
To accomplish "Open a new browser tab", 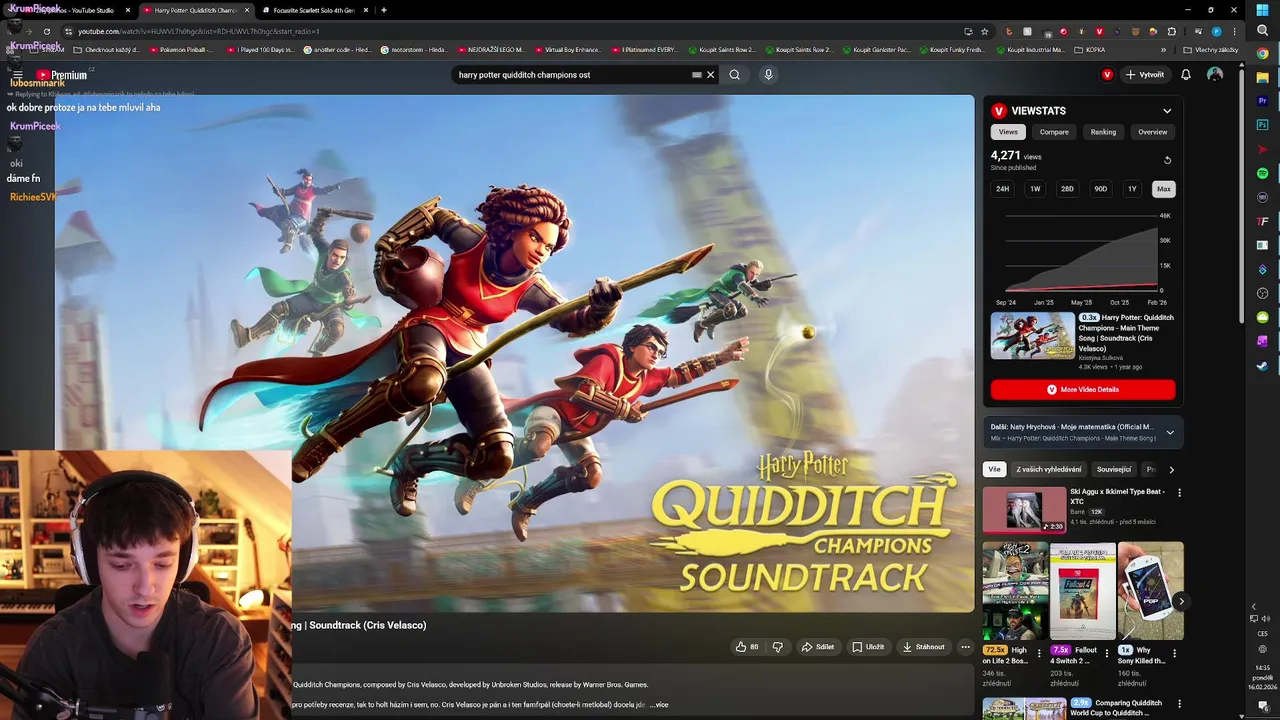I will pyautogui.click(x=384, y=10).
